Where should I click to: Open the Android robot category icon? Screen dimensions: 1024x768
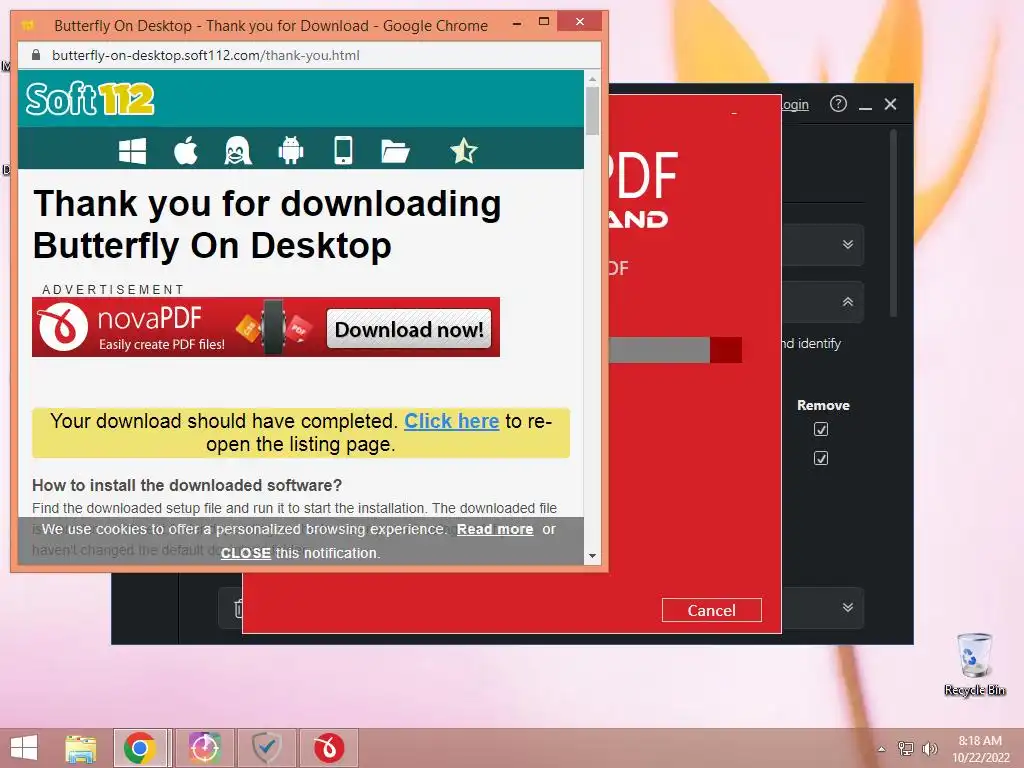tap(291, 151)
